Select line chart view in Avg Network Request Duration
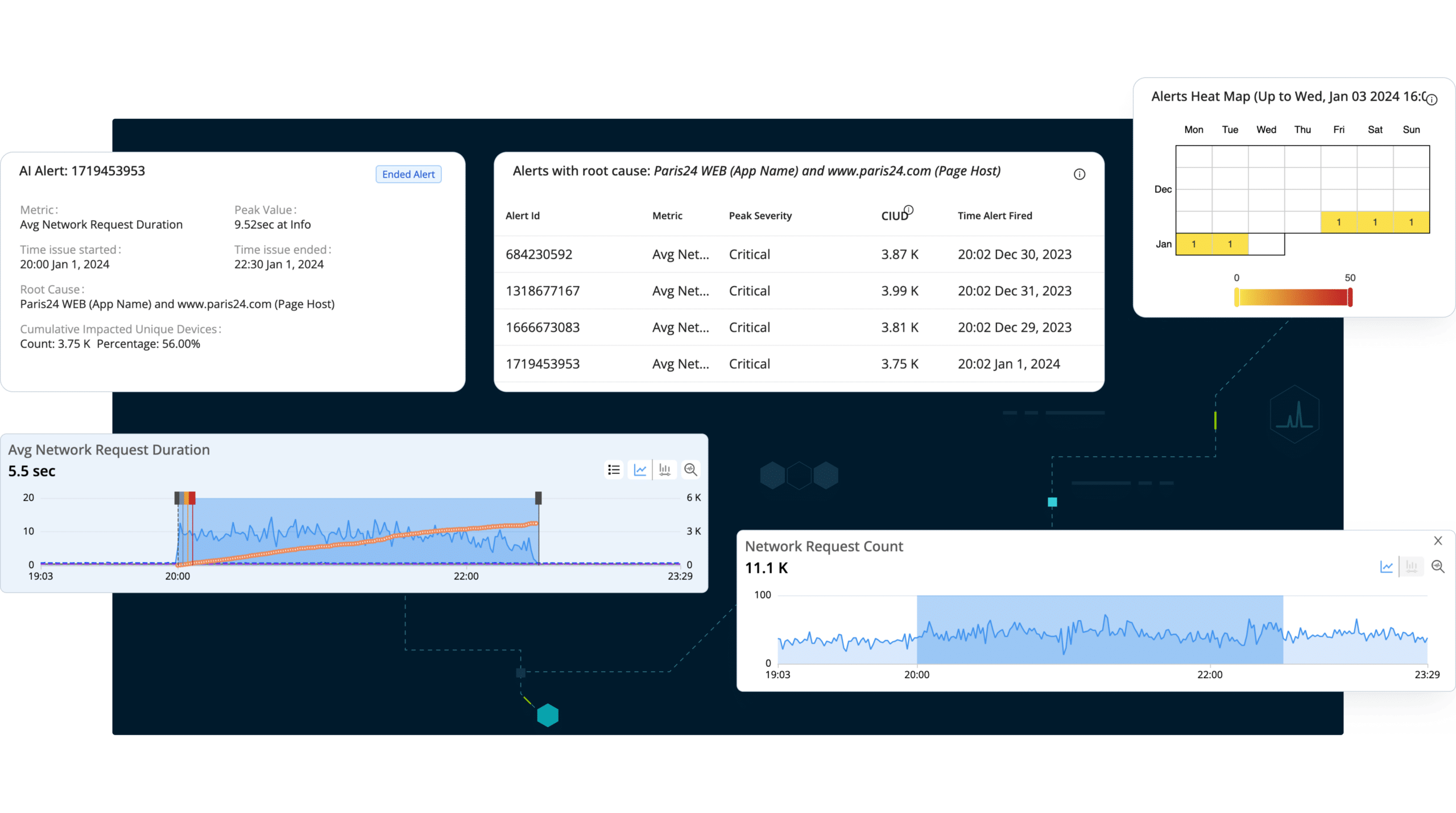The image size is (1456, 813). click(640, 470)
